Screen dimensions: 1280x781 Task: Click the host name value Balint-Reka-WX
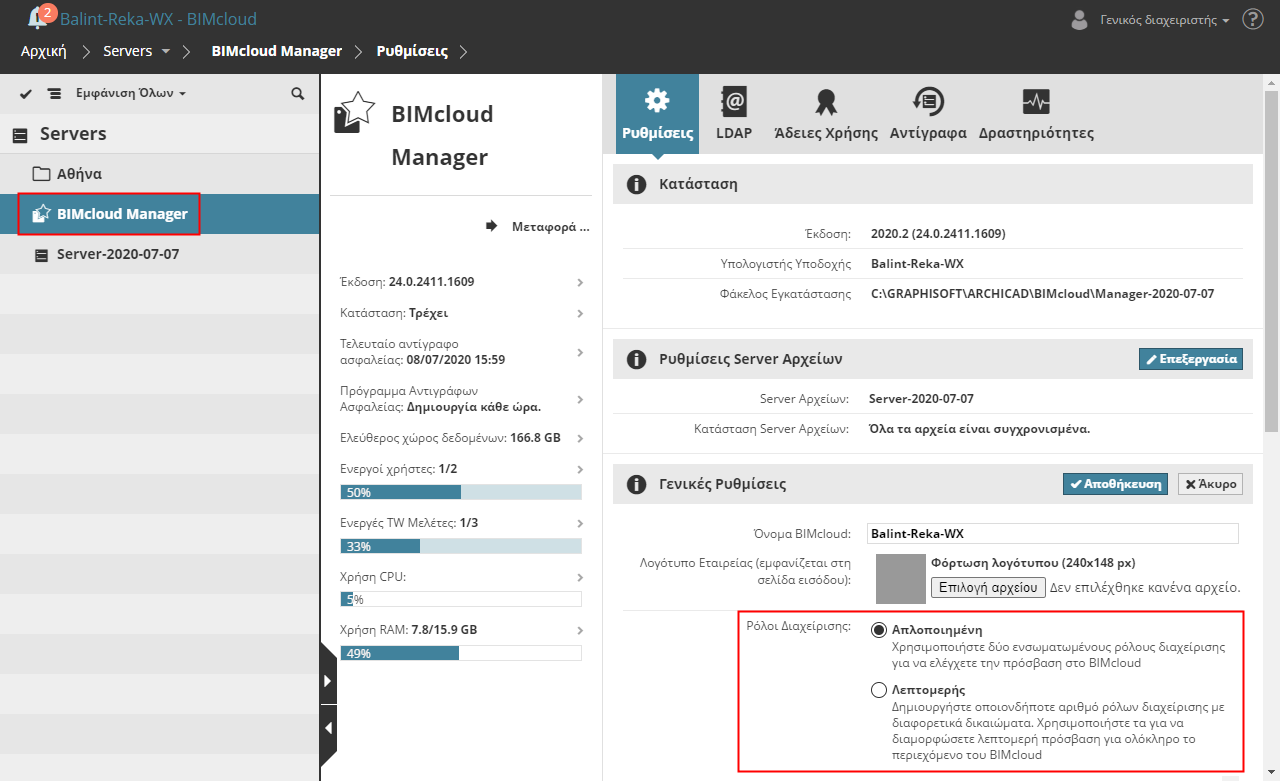coord(919,264)
